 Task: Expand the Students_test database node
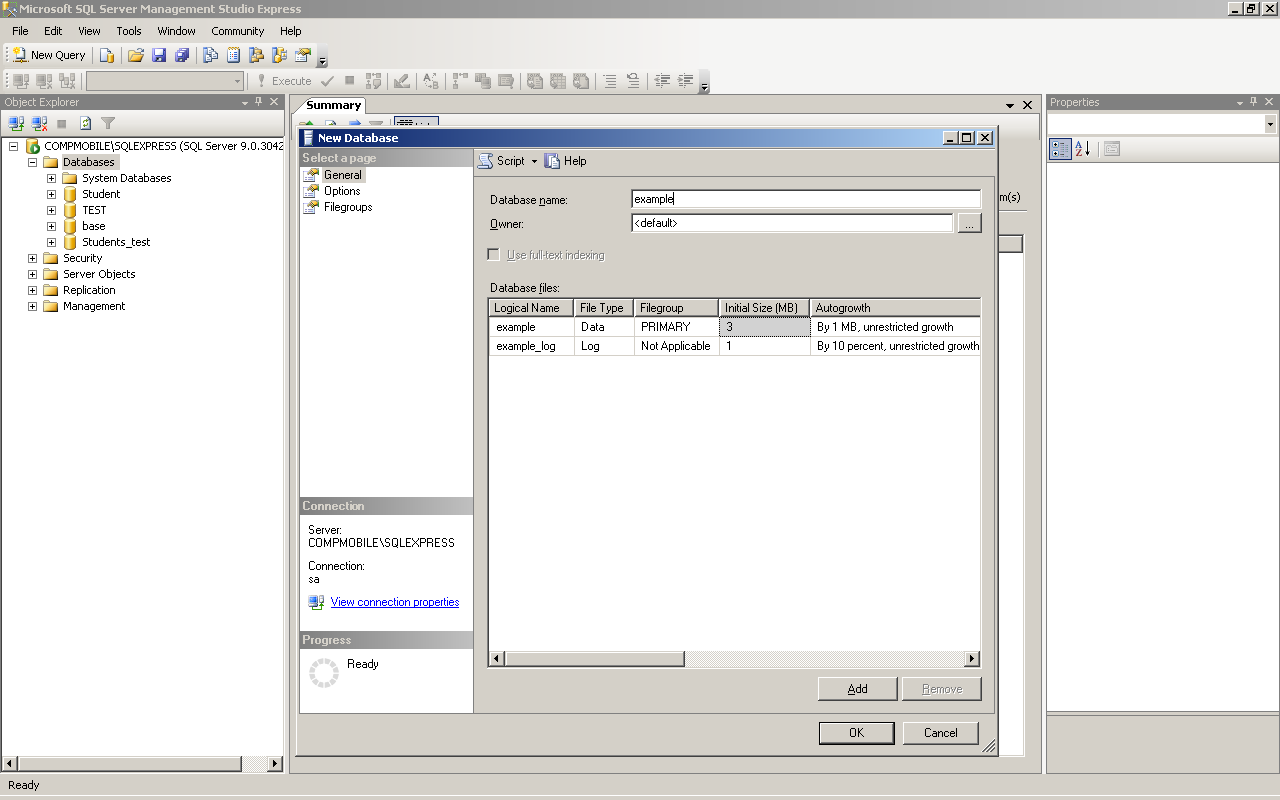click(51, 242)
